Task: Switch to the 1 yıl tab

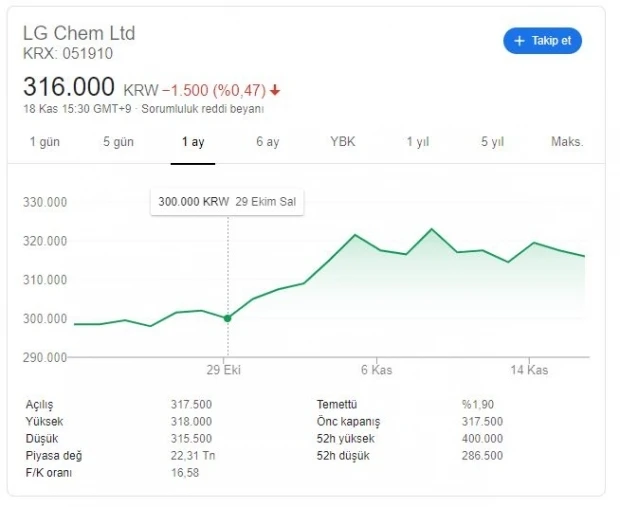Action: (x=418, y=142)
